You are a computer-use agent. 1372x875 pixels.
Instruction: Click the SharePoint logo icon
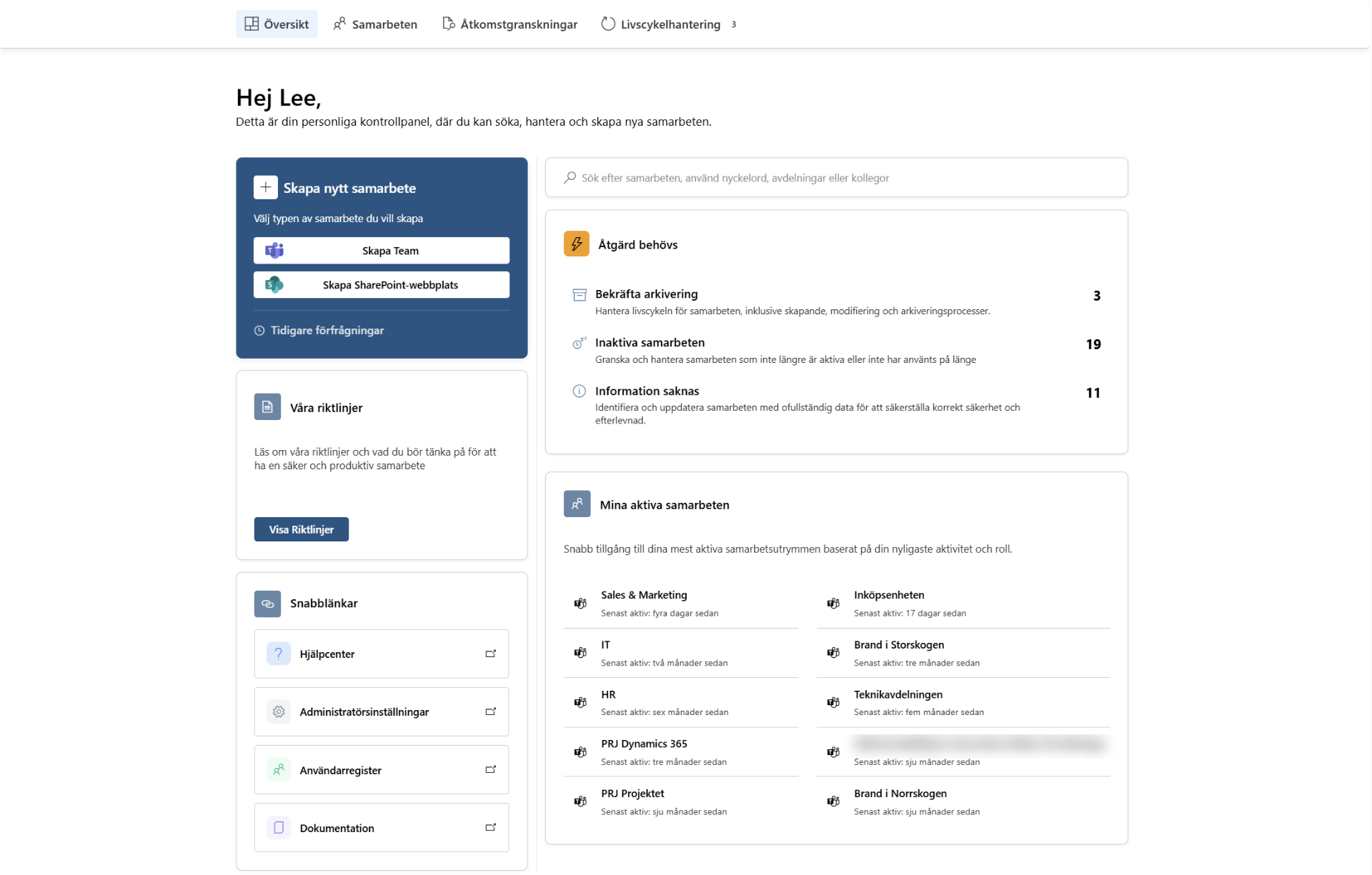[274, 285]
